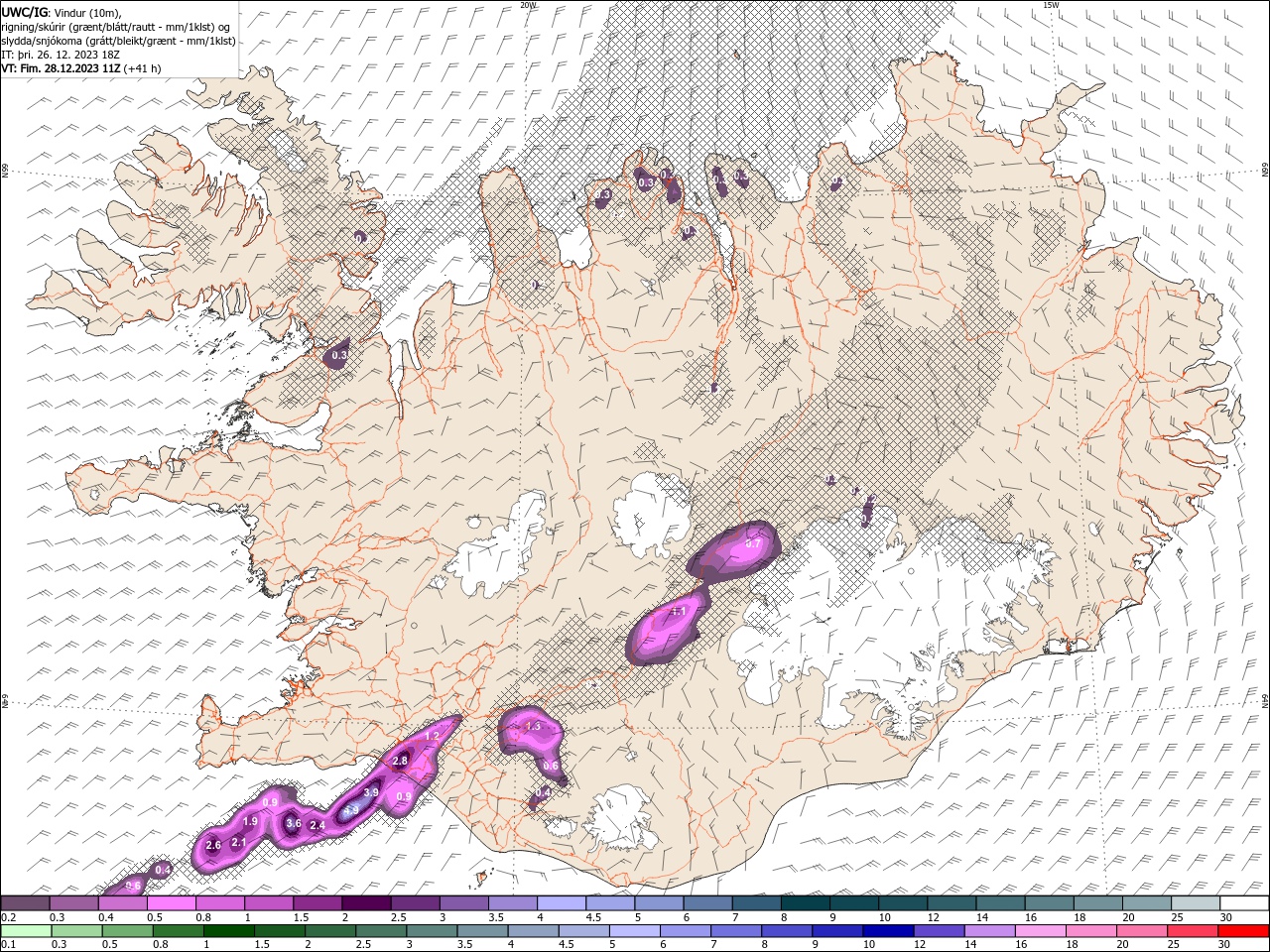
Task: Click the 2.8 value on the southwest coast
Action: click(x=400, y=761)
